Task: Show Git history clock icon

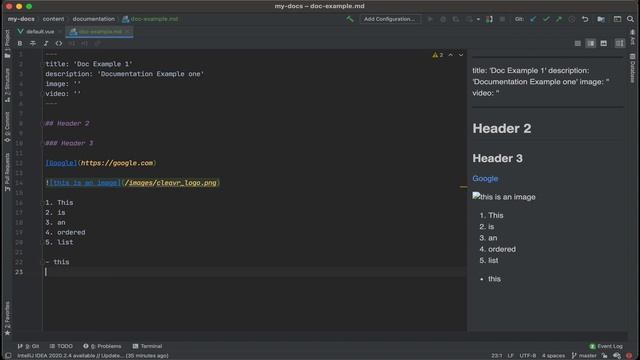Action: tap(572, 19)
